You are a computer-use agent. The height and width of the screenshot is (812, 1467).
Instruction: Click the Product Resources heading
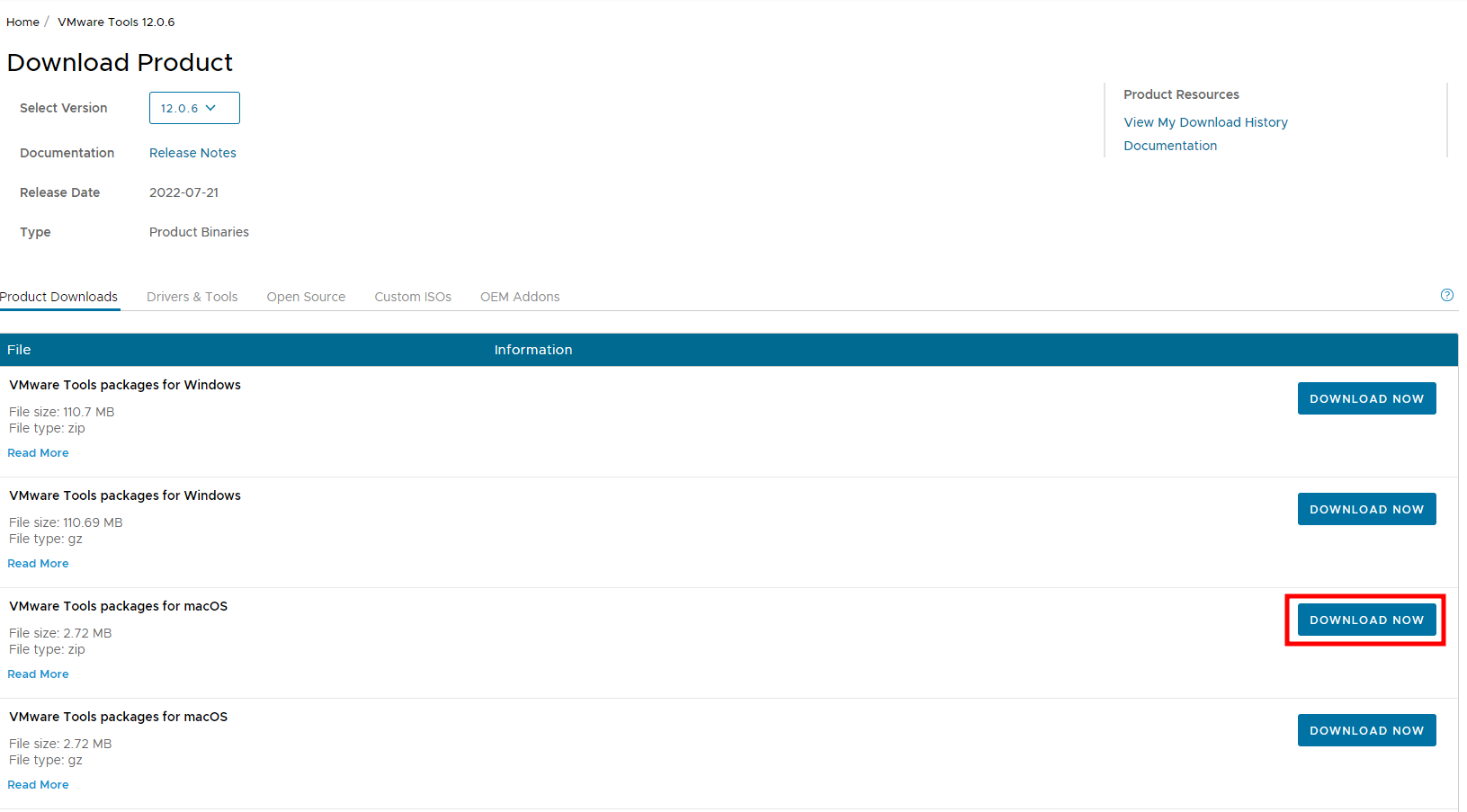[1181, 94]
